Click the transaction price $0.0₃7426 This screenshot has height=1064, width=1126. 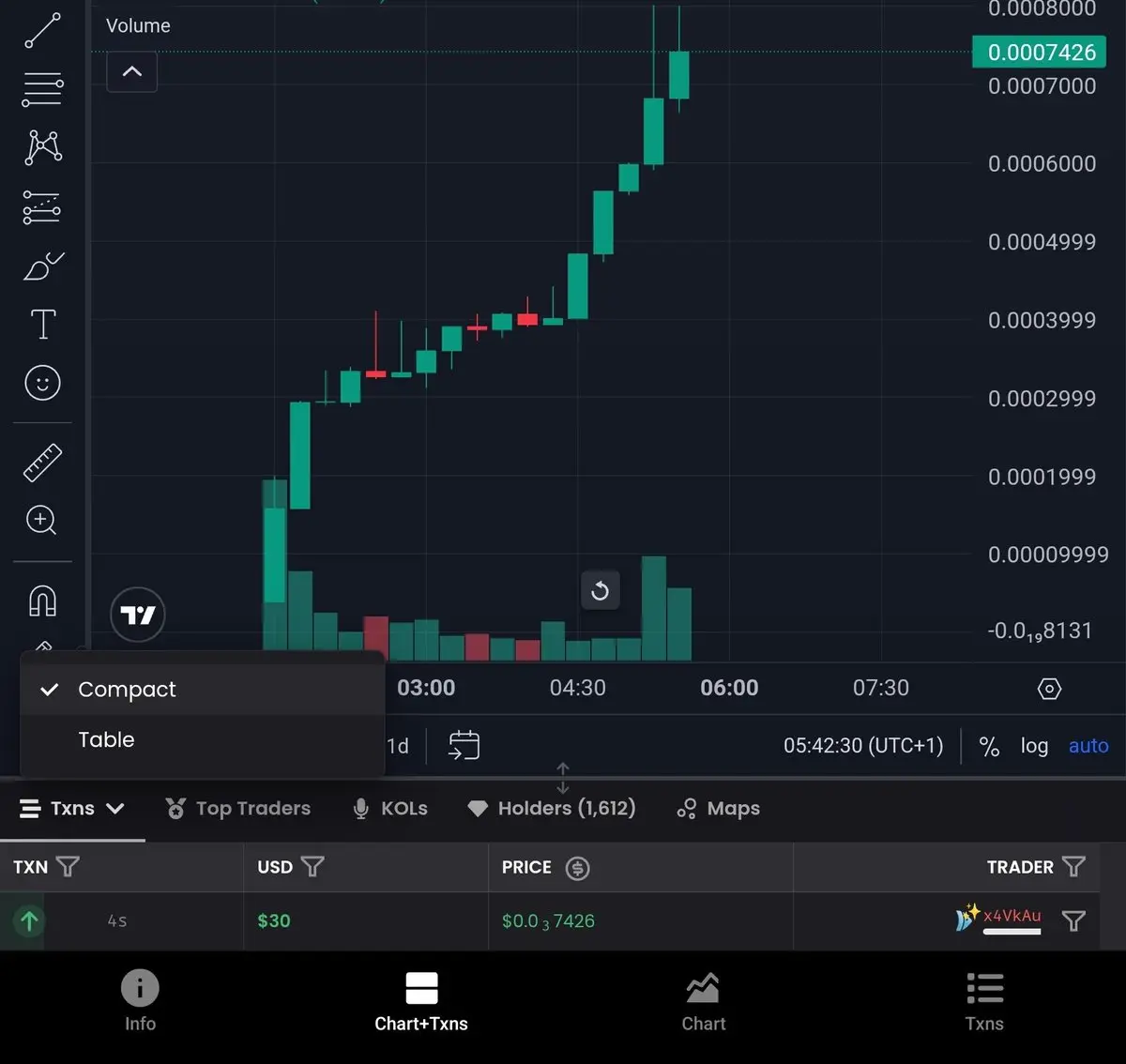point(548,921)
